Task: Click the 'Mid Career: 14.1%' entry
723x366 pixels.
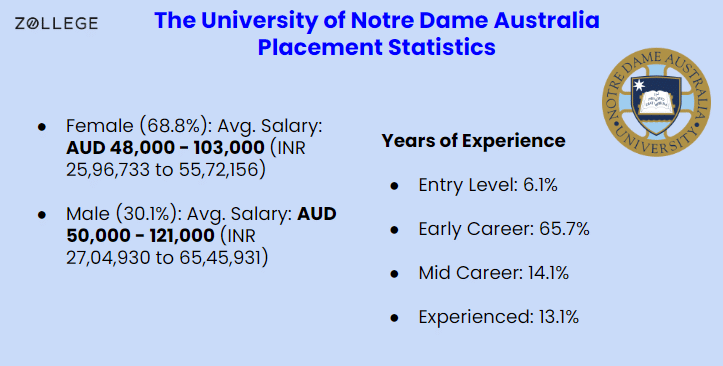Action: click(x=493, y=273)
